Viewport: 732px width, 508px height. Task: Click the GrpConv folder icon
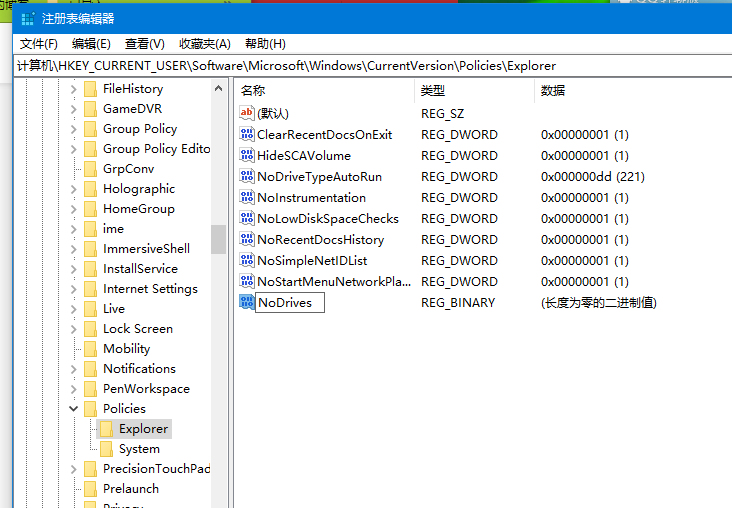(91, 169)
